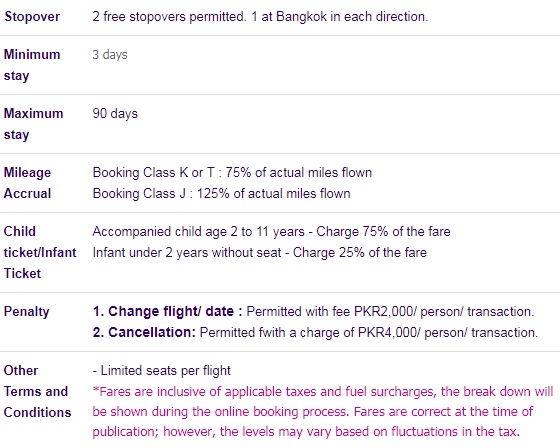
Task: Click the Limited seats per flight line
Action: coord(161,370)
